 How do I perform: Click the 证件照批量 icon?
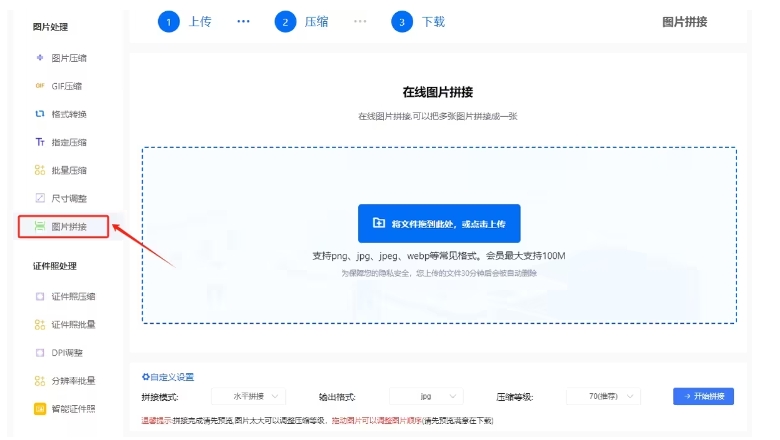coord(40,325)
